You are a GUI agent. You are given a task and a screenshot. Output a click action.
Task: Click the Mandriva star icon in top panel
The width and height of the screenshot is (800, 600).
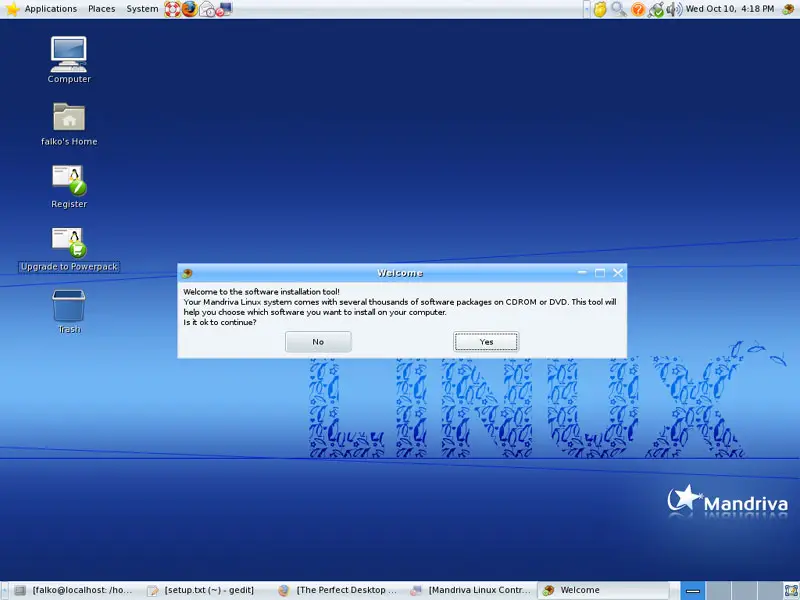12,9
